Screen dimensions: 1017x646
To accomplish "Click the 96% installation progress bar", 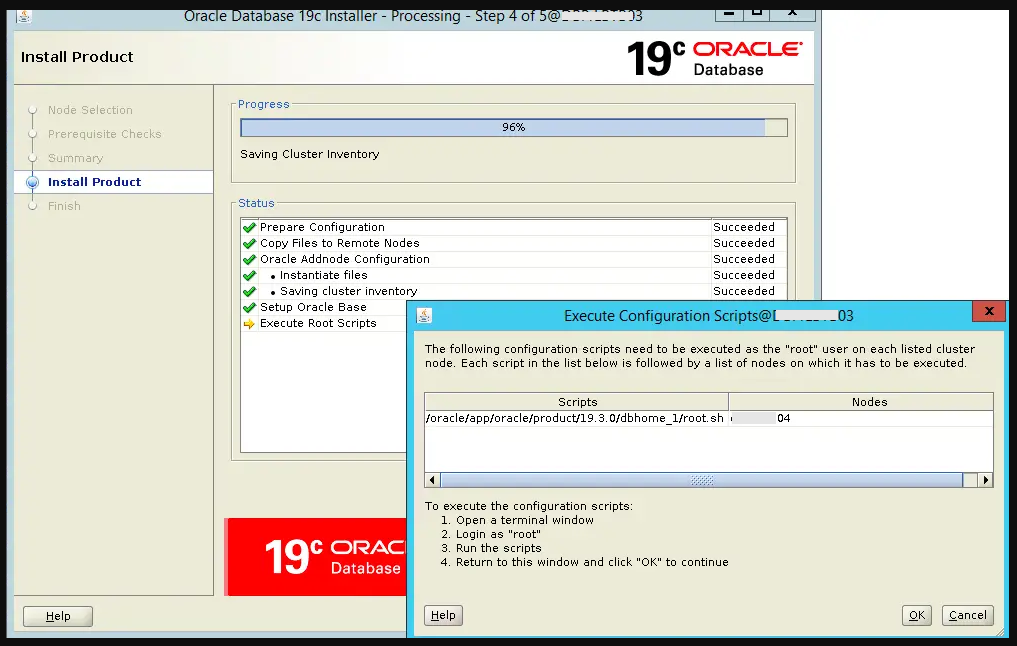I will [514, 127].
